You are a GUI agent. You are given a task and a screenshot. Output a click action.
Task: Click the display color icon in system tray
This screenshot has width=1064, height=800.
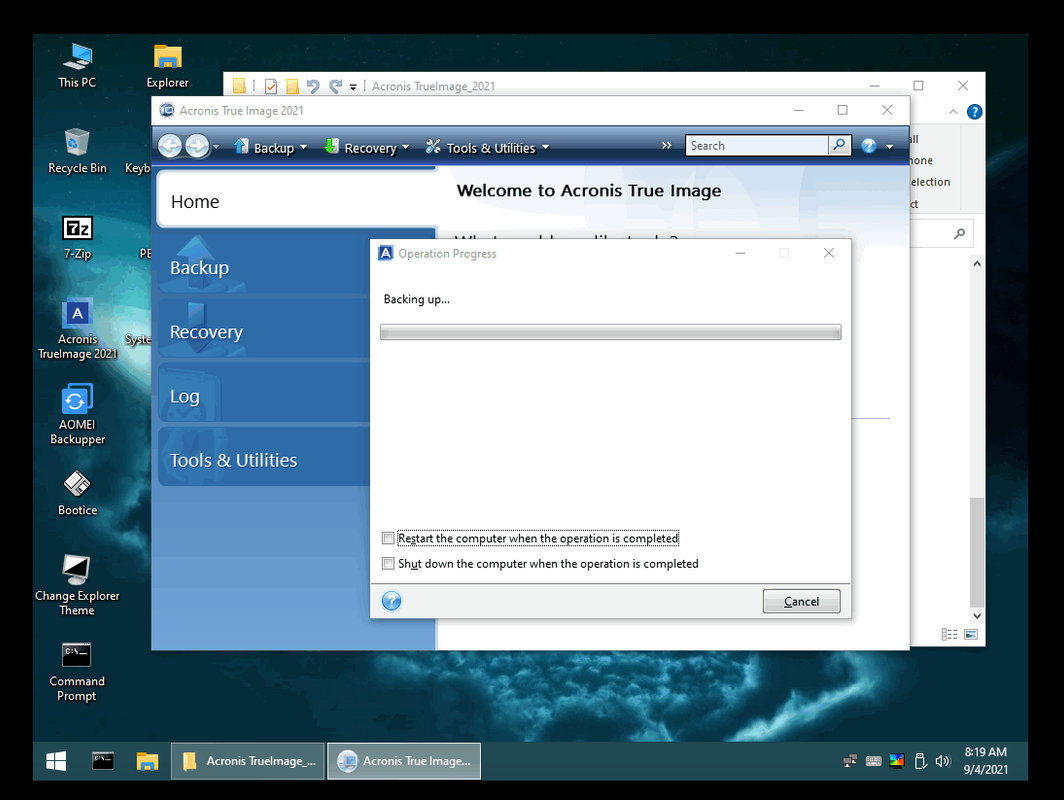coord(896,761)
